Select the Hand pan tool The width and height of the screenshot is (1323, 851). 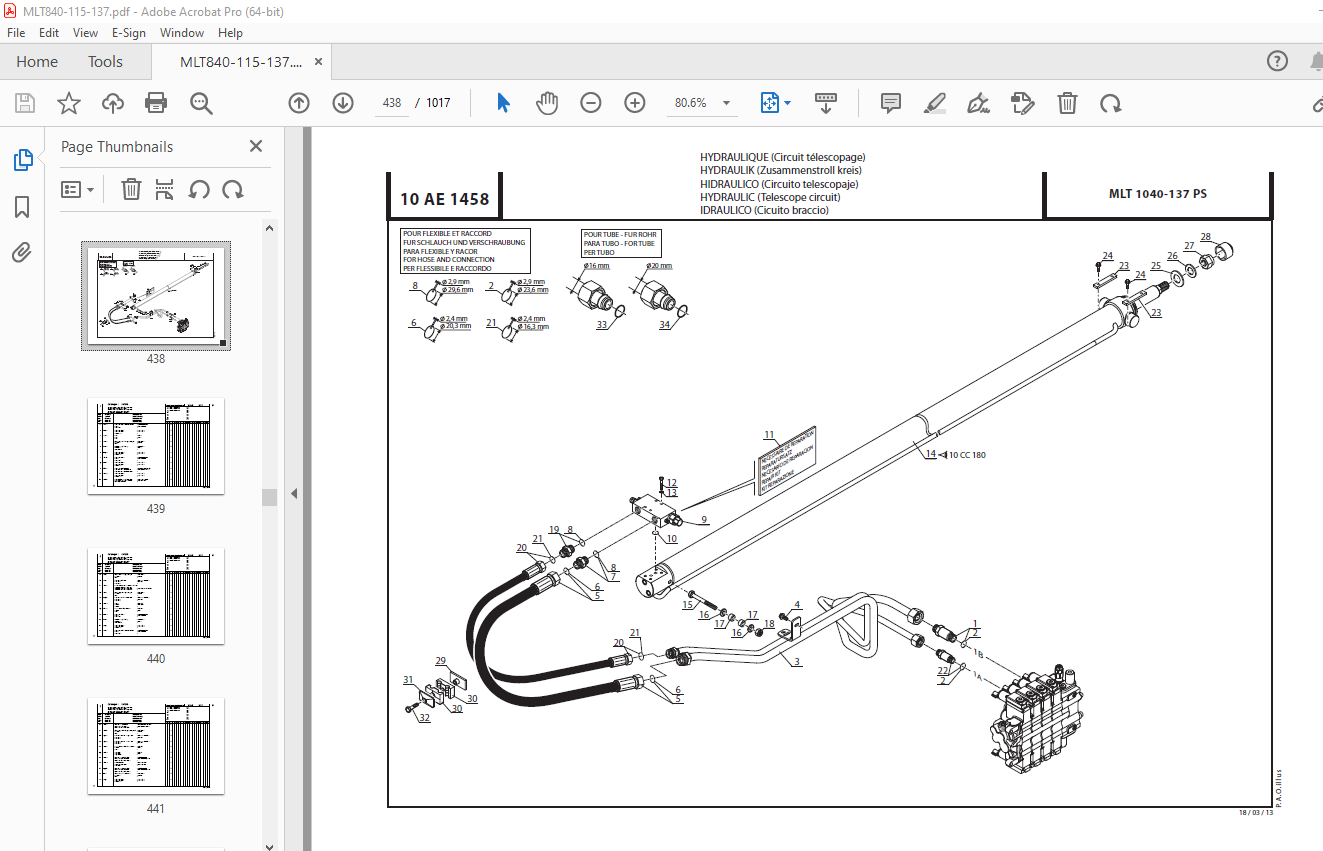point(547,103)
